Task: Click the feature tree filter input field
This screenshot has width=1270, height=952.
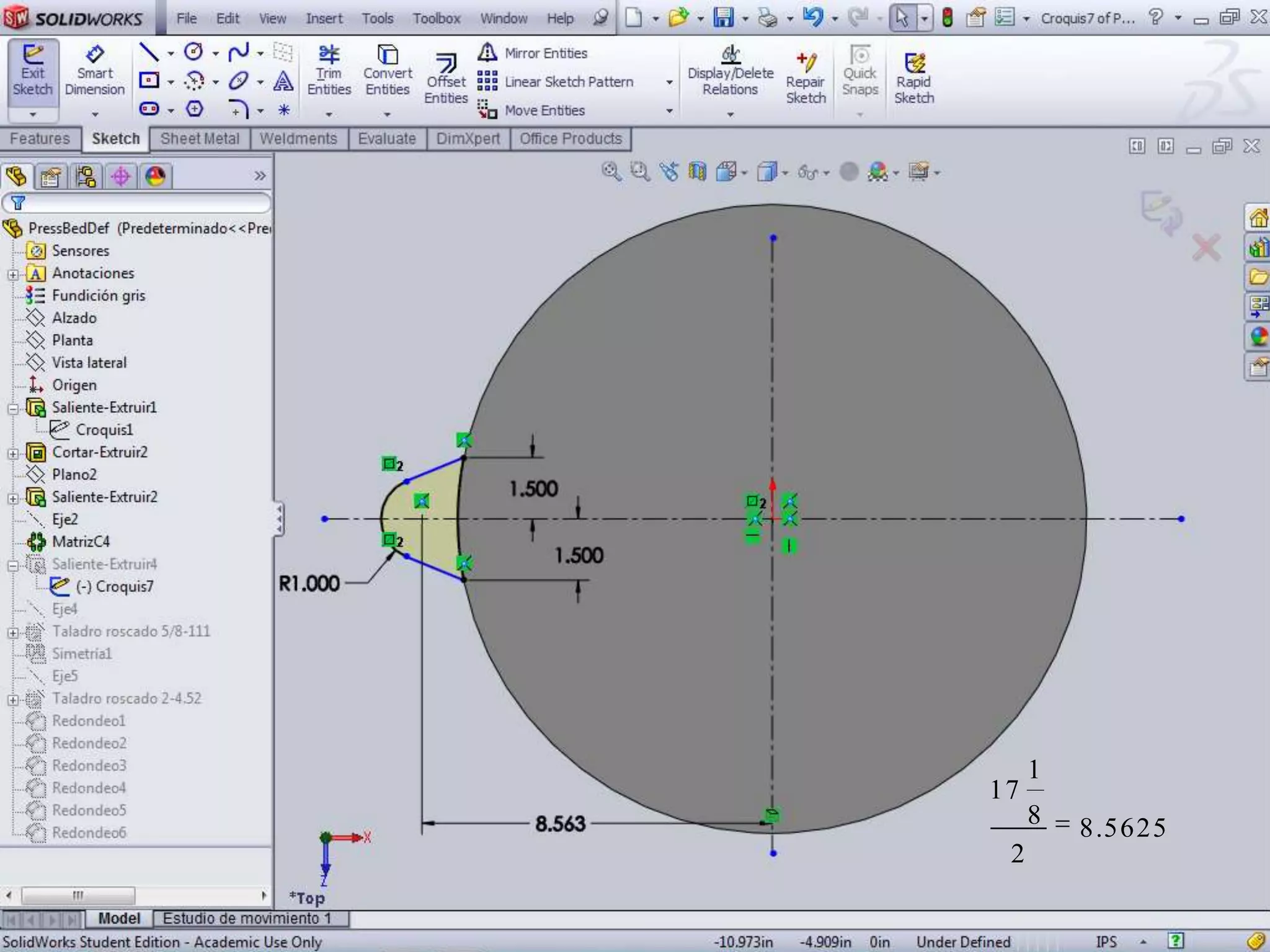Action: pos(143,203)
